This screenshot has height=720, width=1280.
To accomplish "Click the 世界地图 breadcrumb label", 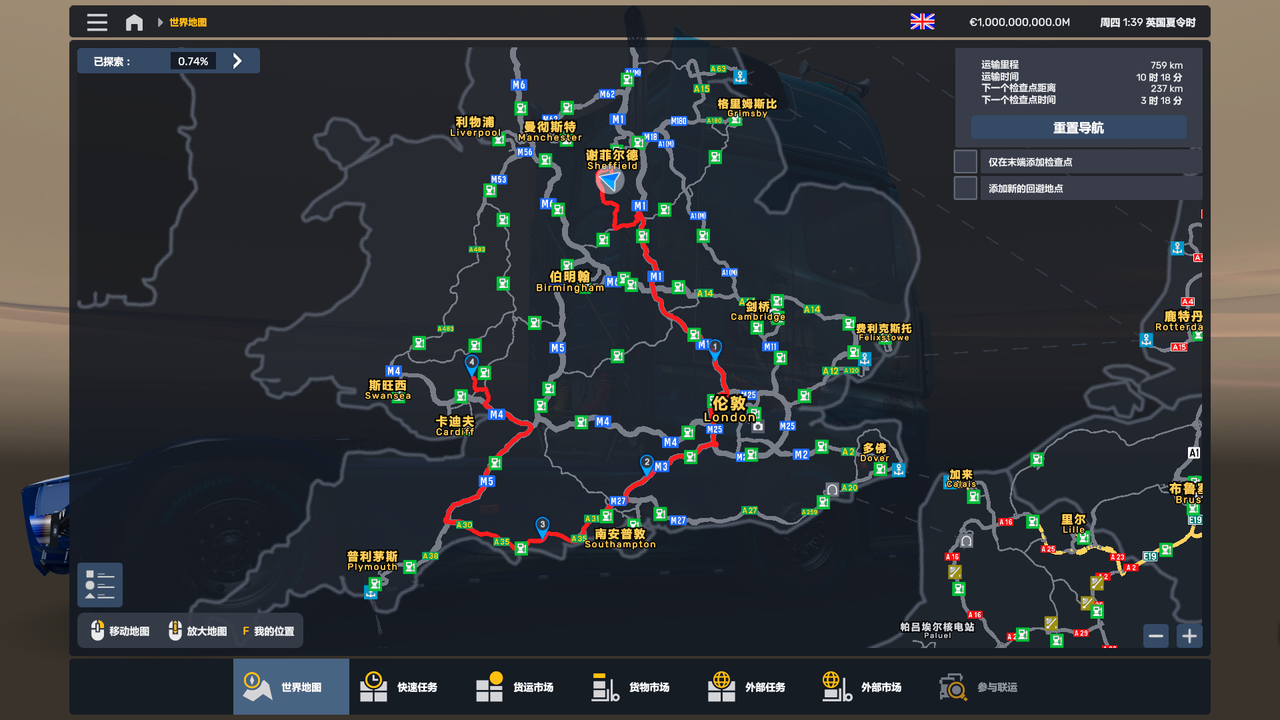I will [x=188, y=22].
